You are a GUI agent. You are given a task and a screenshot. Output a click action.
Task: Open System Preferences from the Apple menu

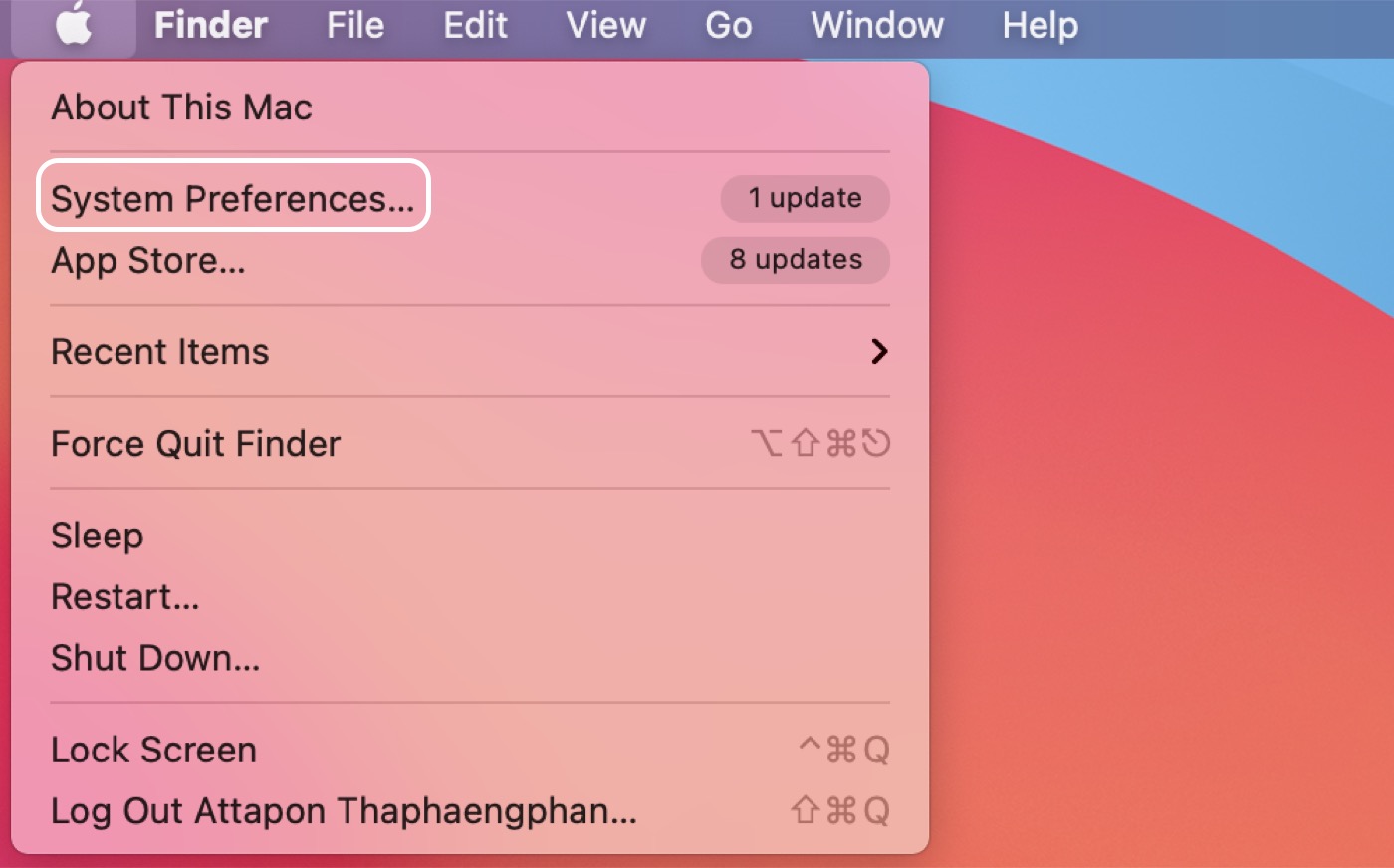pos(232,199)
